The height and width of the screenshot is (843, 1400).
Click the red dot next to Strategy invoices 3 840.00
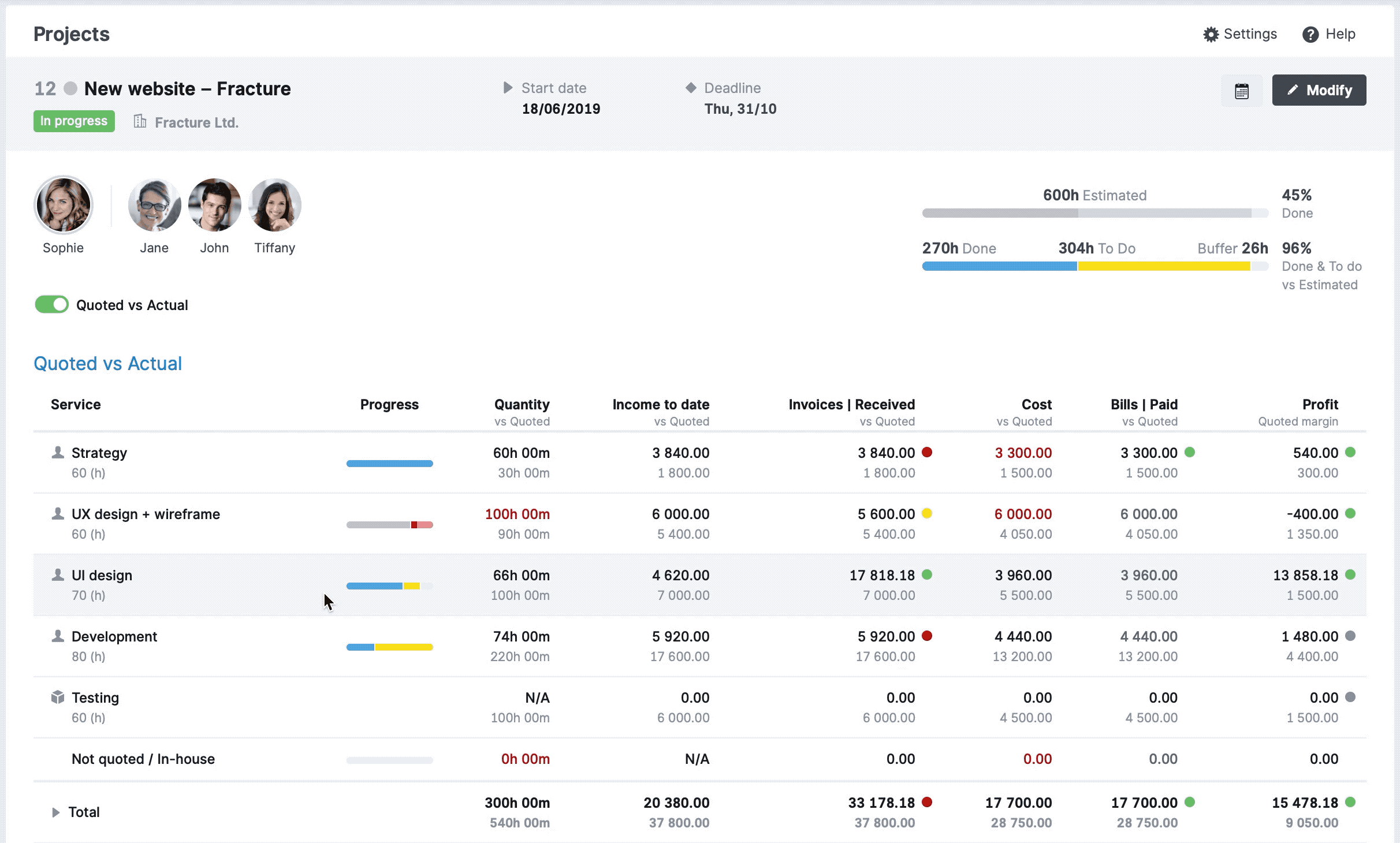point(927,452)
